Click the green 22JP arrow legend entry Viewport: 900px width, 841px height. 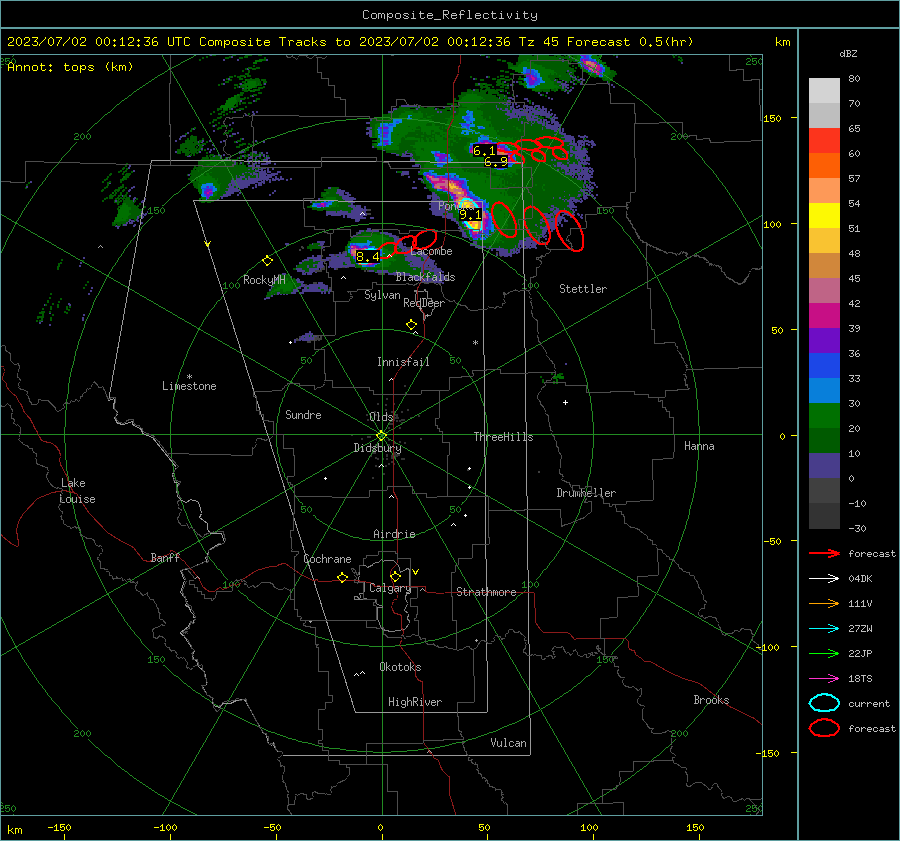point(824,653)
